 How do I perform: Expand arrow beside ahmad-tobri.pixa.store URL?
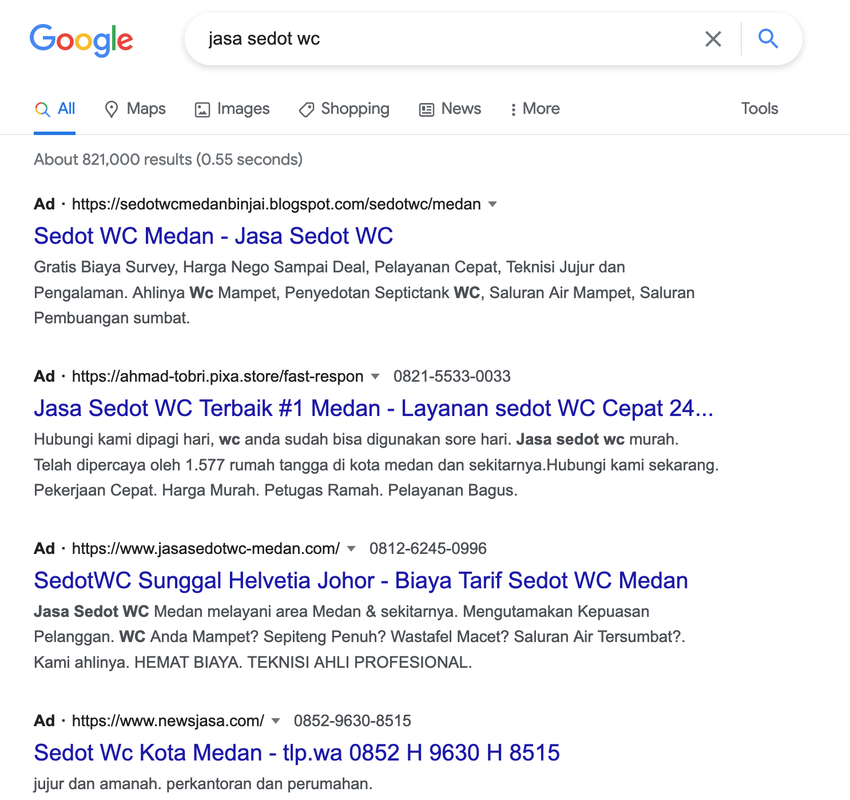375,377
